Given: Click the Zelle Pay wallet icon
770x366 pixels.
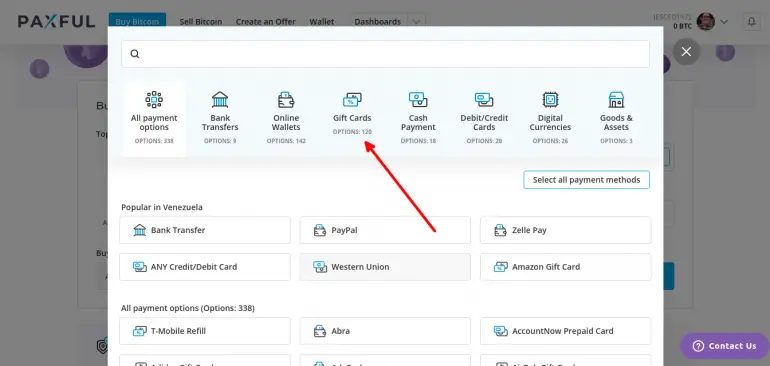Looking at the screenshot, I should pyautogui.click(x=500, y=230).
